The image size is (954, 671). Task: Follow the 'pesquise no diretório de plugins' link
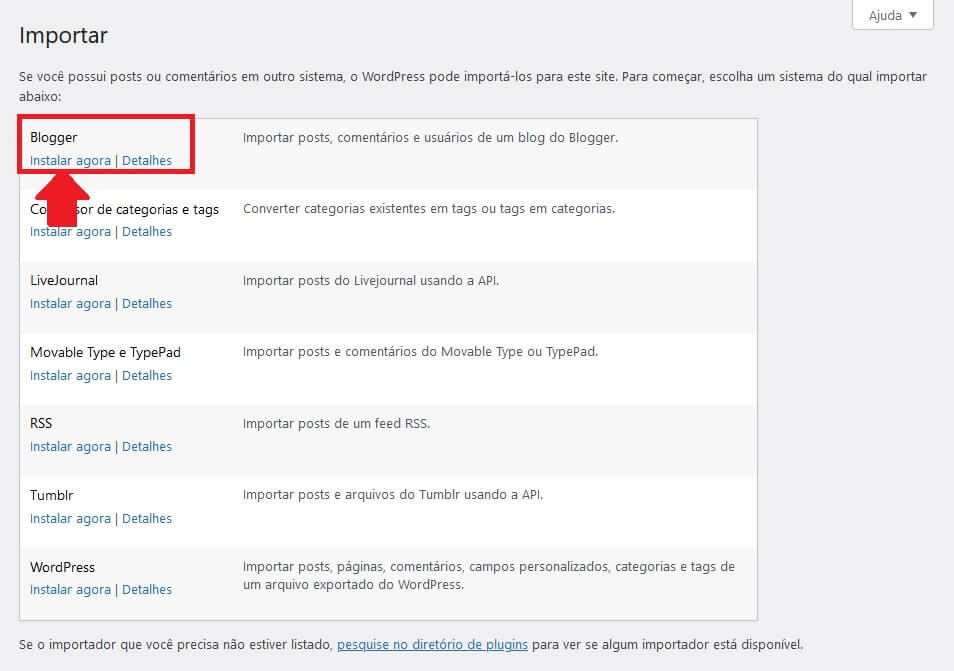click(x=433, y=644)
